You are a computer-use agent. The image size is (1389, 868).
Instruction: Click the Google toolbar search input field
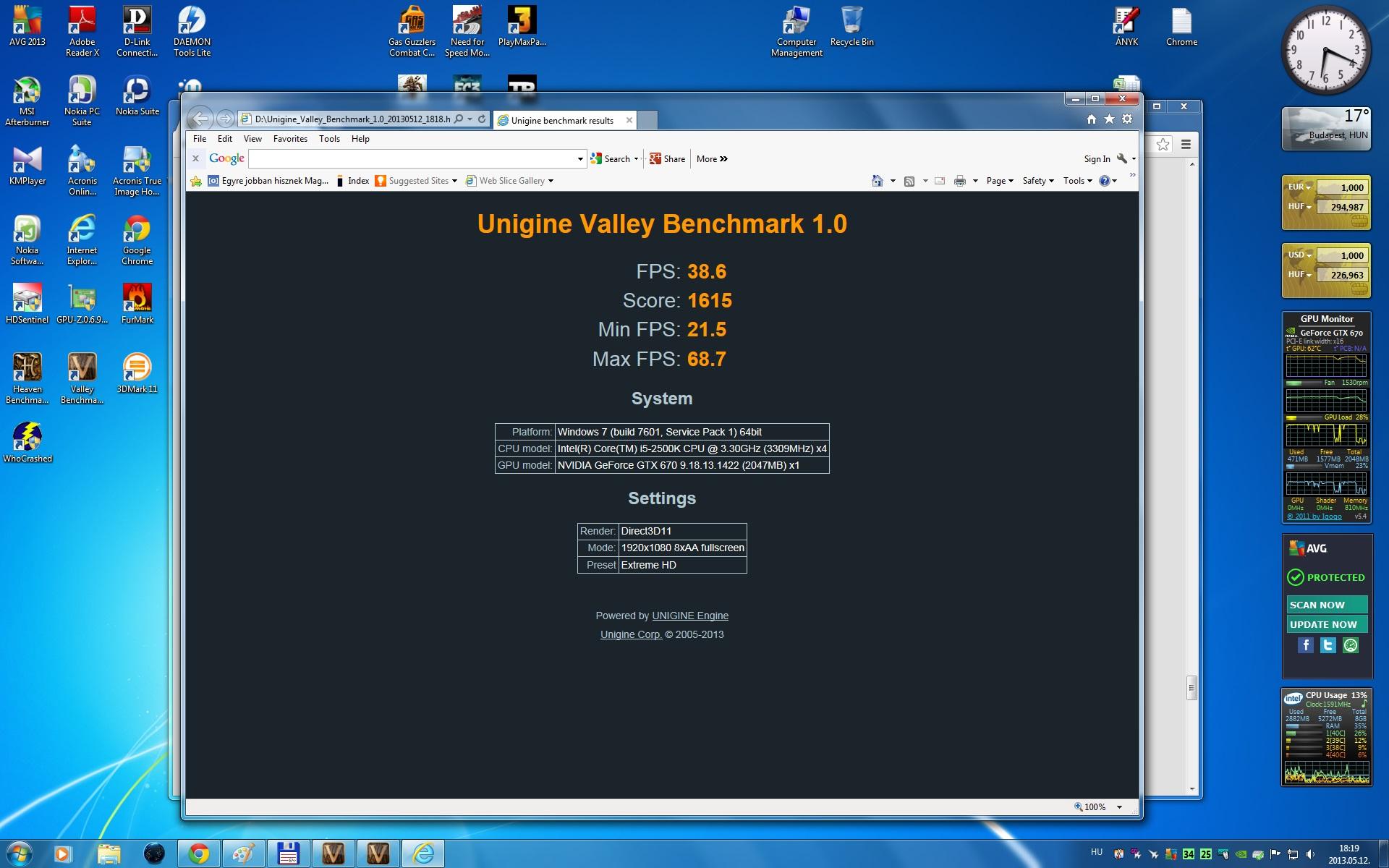(x=412, y=159)
